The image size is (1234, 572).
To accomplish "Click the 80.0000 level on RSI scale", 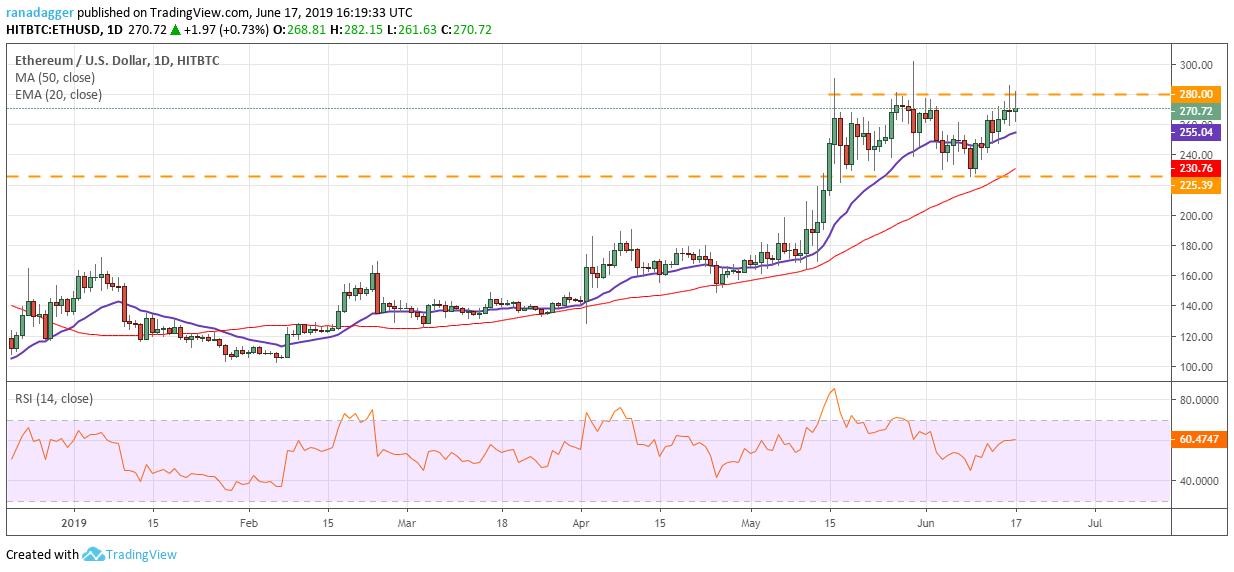I will point(1198,400).
